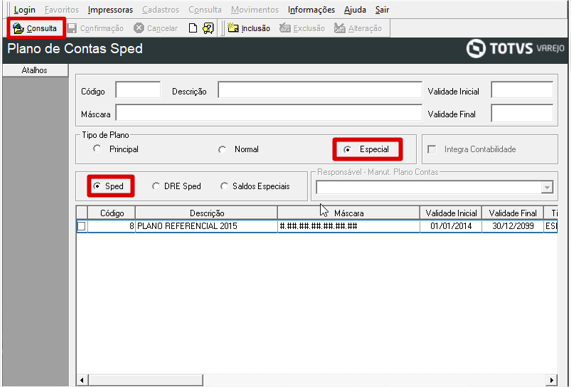
Task: Open the Cadastros menu
Action: click(x=161, y=10)
